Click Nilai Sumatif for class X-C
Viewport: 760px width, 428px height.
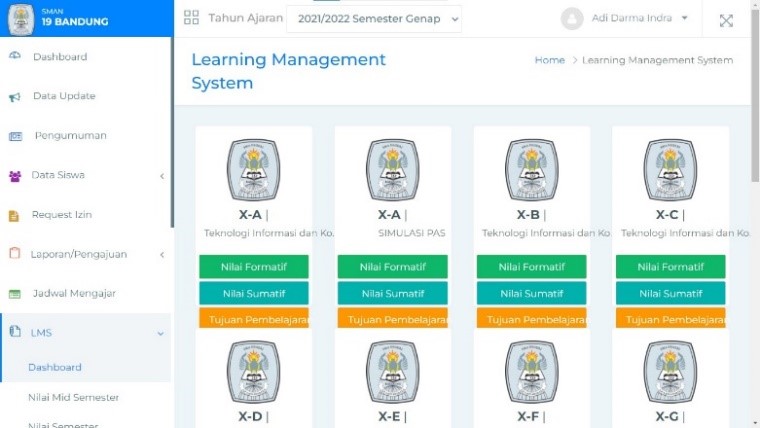(x=670, y=293)
